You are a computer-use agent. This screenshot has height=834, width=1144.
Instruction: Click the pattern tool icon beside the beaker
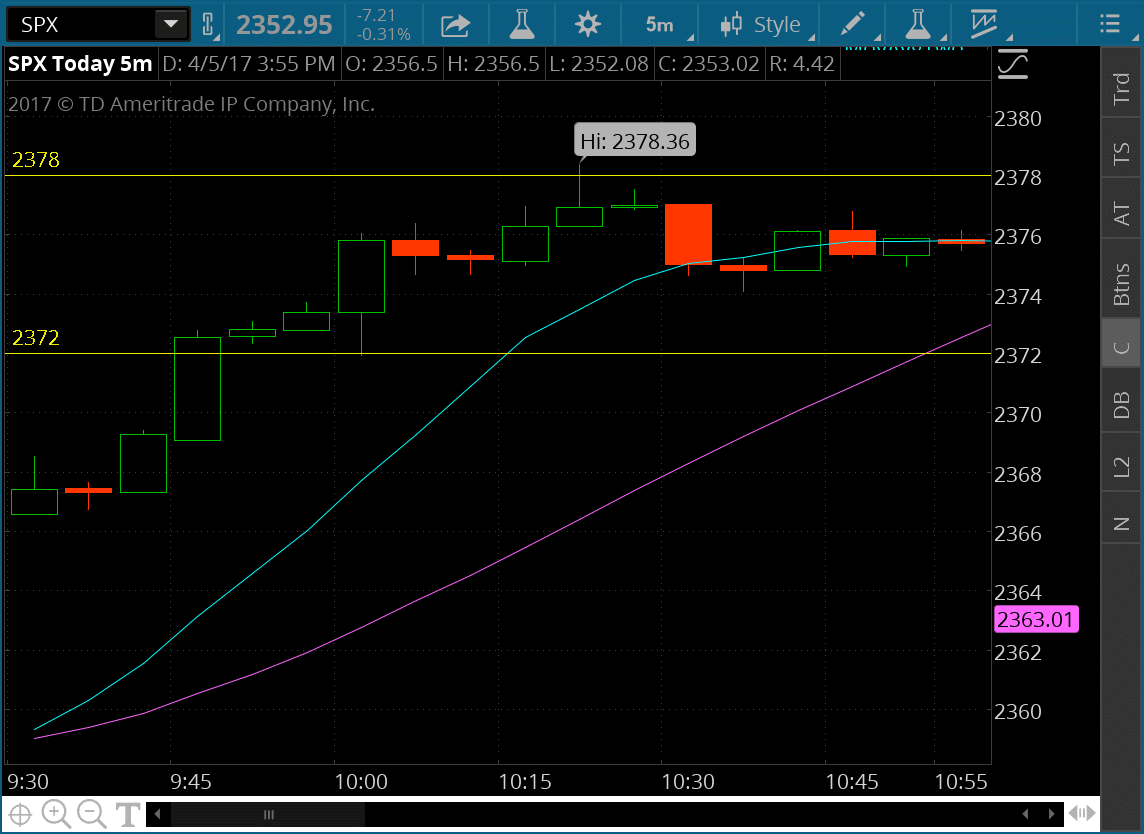985,24
